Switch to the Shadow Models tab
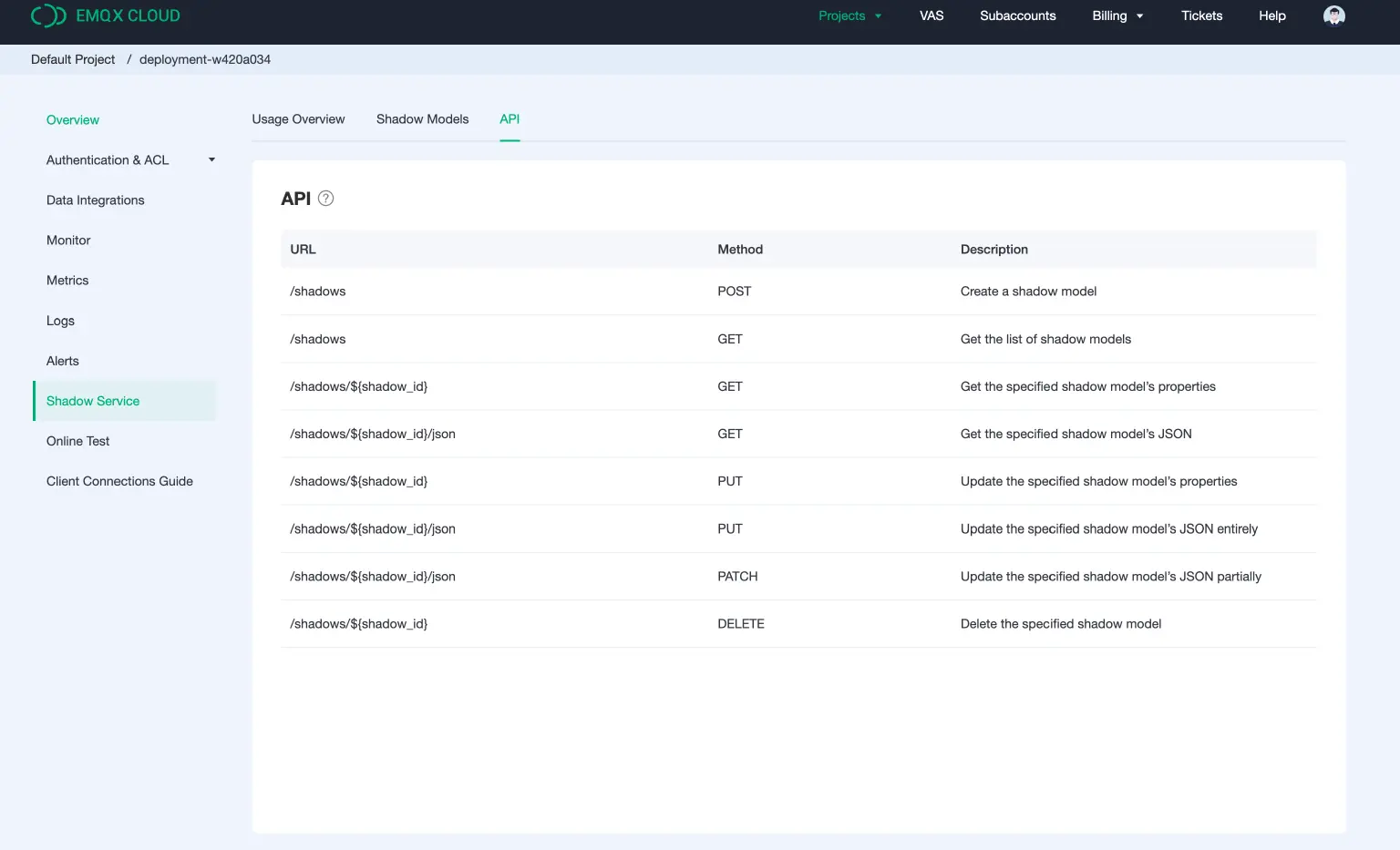Viewport: 1400px width, 850px height. pyautogui.click(x=422, y=118)
